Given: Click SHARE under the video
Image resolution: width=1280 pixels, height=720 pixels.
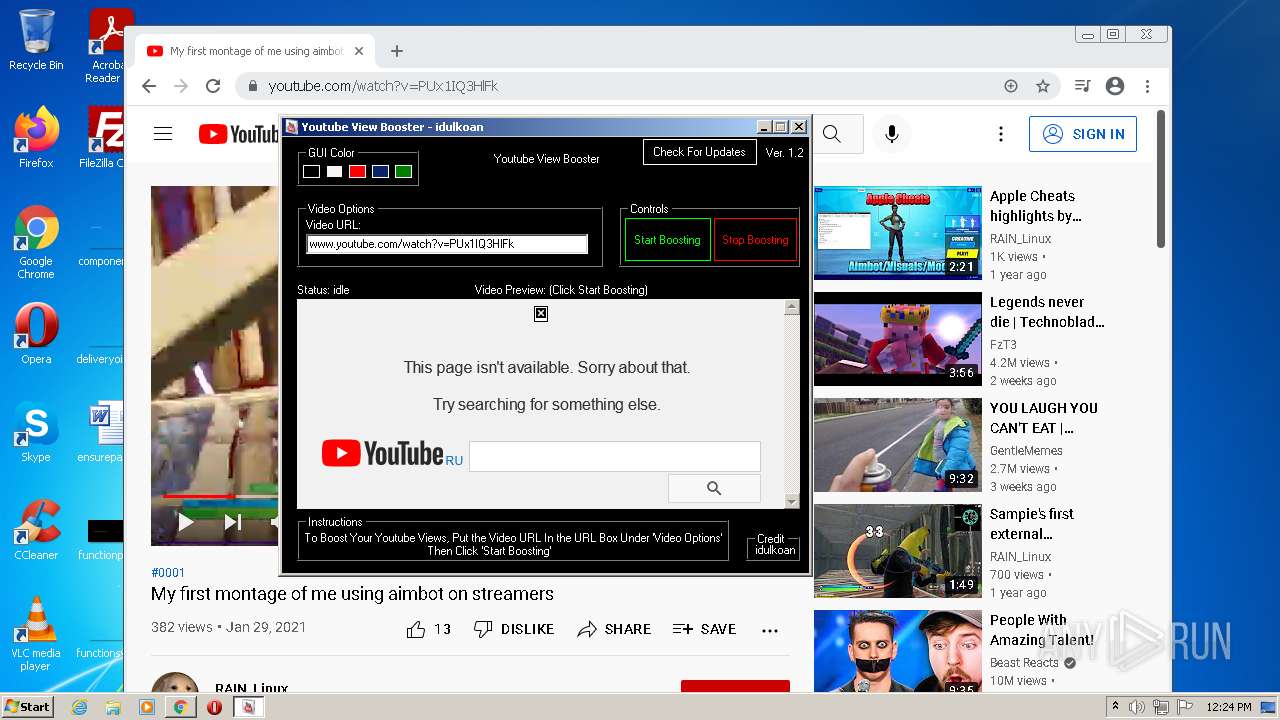Looking at the screenshot, I should click(x=614, y=629).
